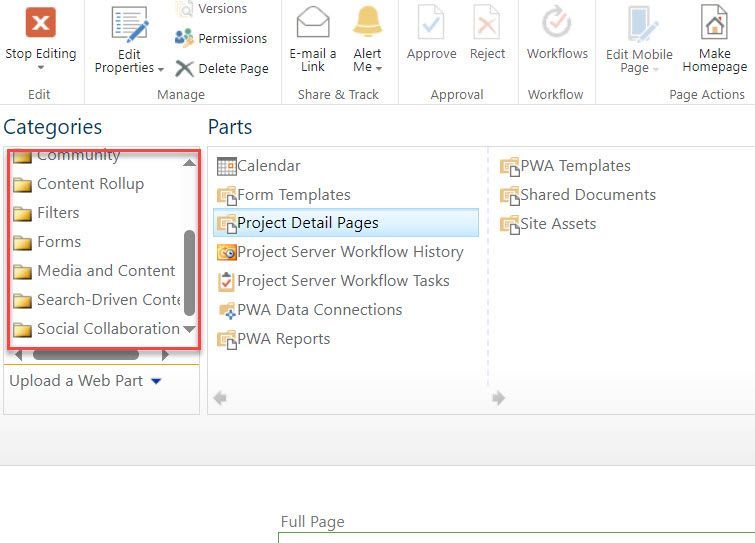
Task: Click the Categories list scroll down arrow
Action: click(x=190, y=329)
